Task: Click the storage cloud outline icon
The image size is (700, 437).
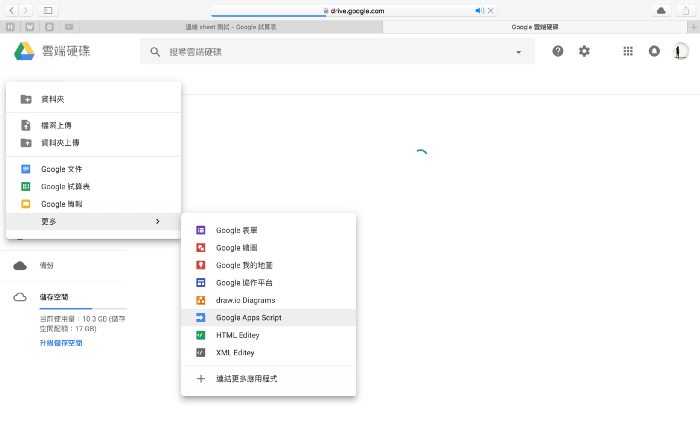Action: pos(20,297)
